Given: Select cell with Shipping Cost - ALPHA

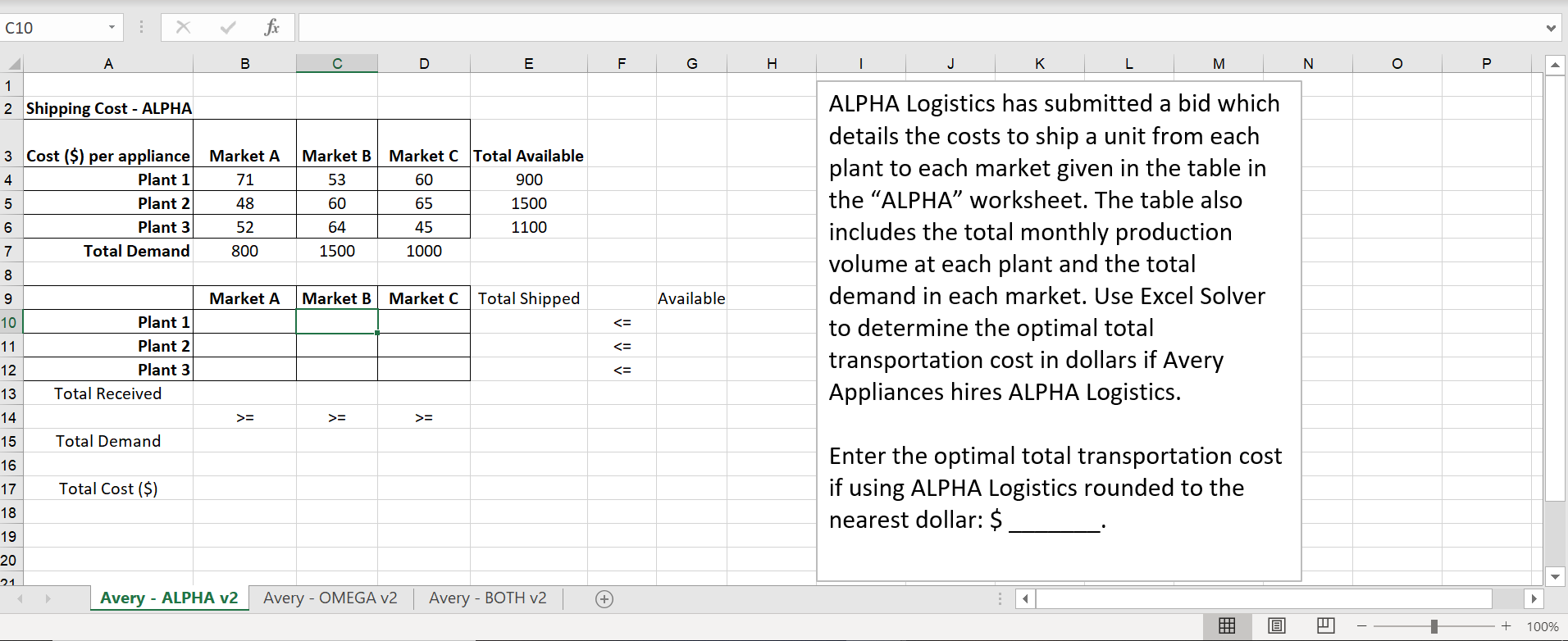Looking at the screenshot, I should (108, 108).
